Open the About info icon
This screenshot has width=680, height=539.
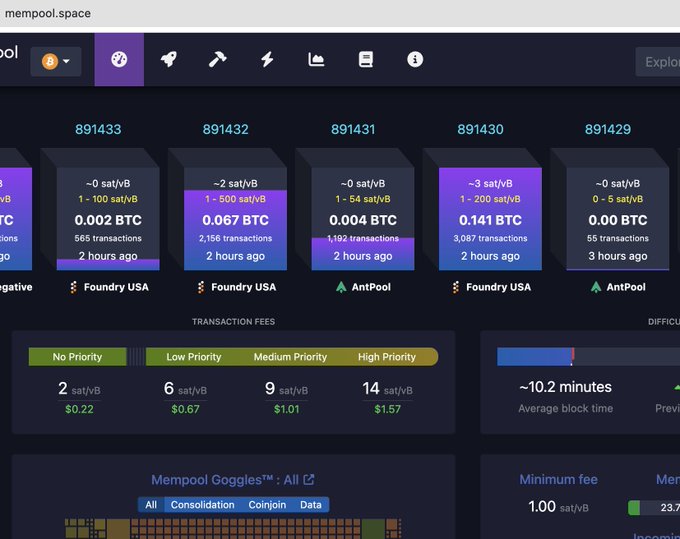[x=415, y=59]
